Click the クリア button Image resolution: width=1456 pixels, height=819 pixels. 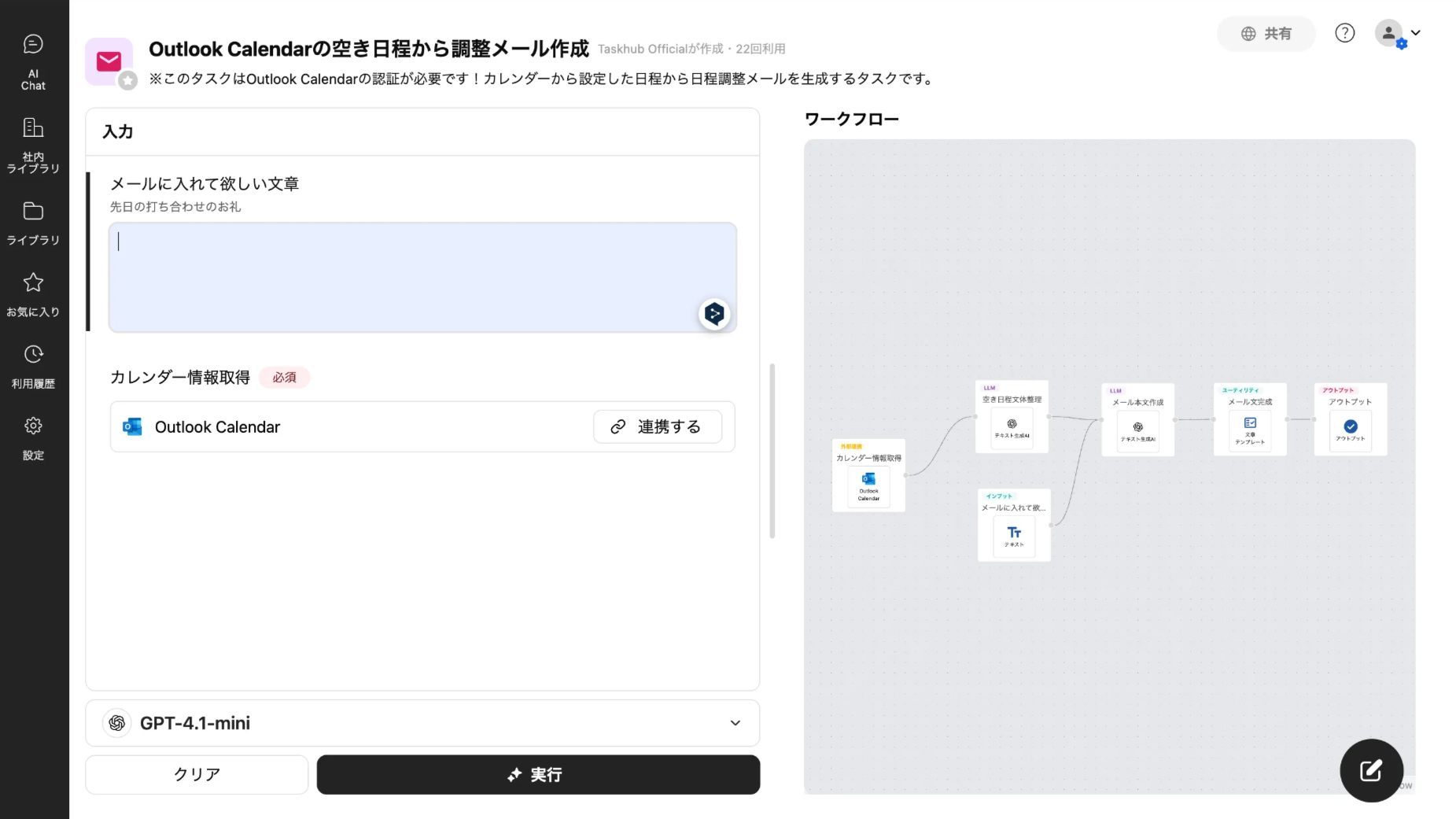[x=197, y=774]
